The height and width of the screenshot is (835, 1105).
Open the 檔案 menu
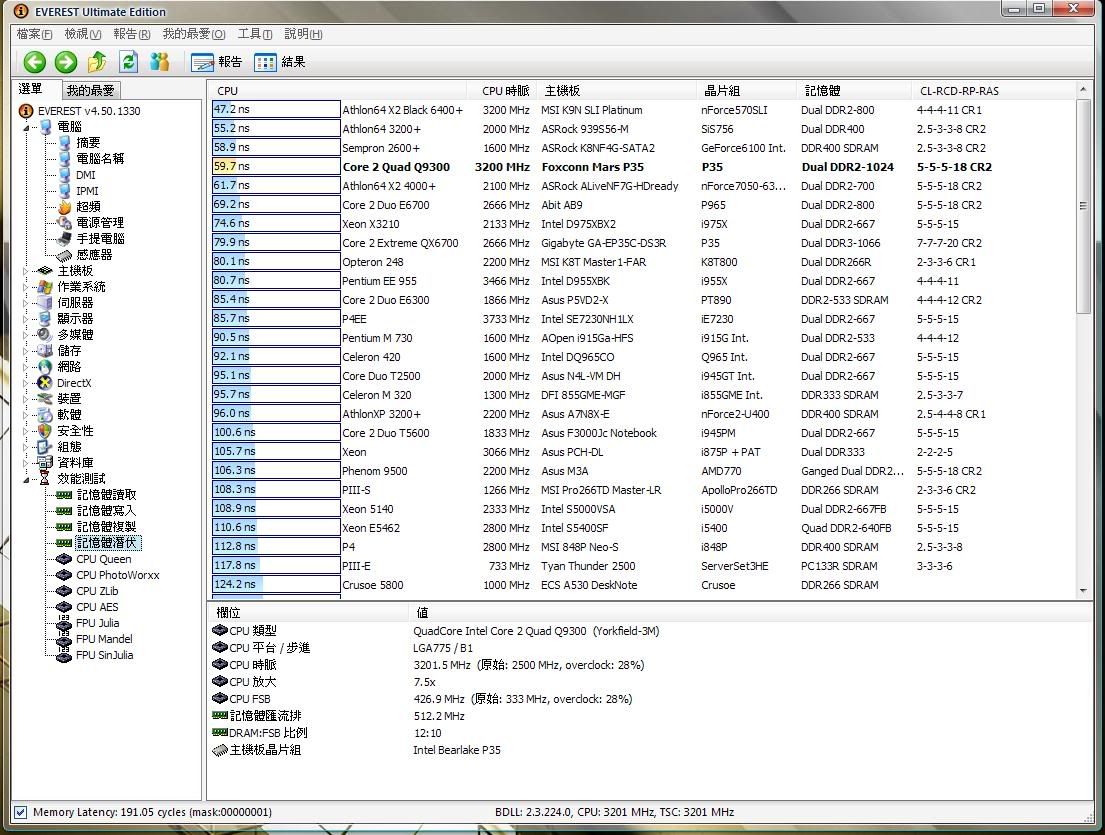tap(35, 34)
